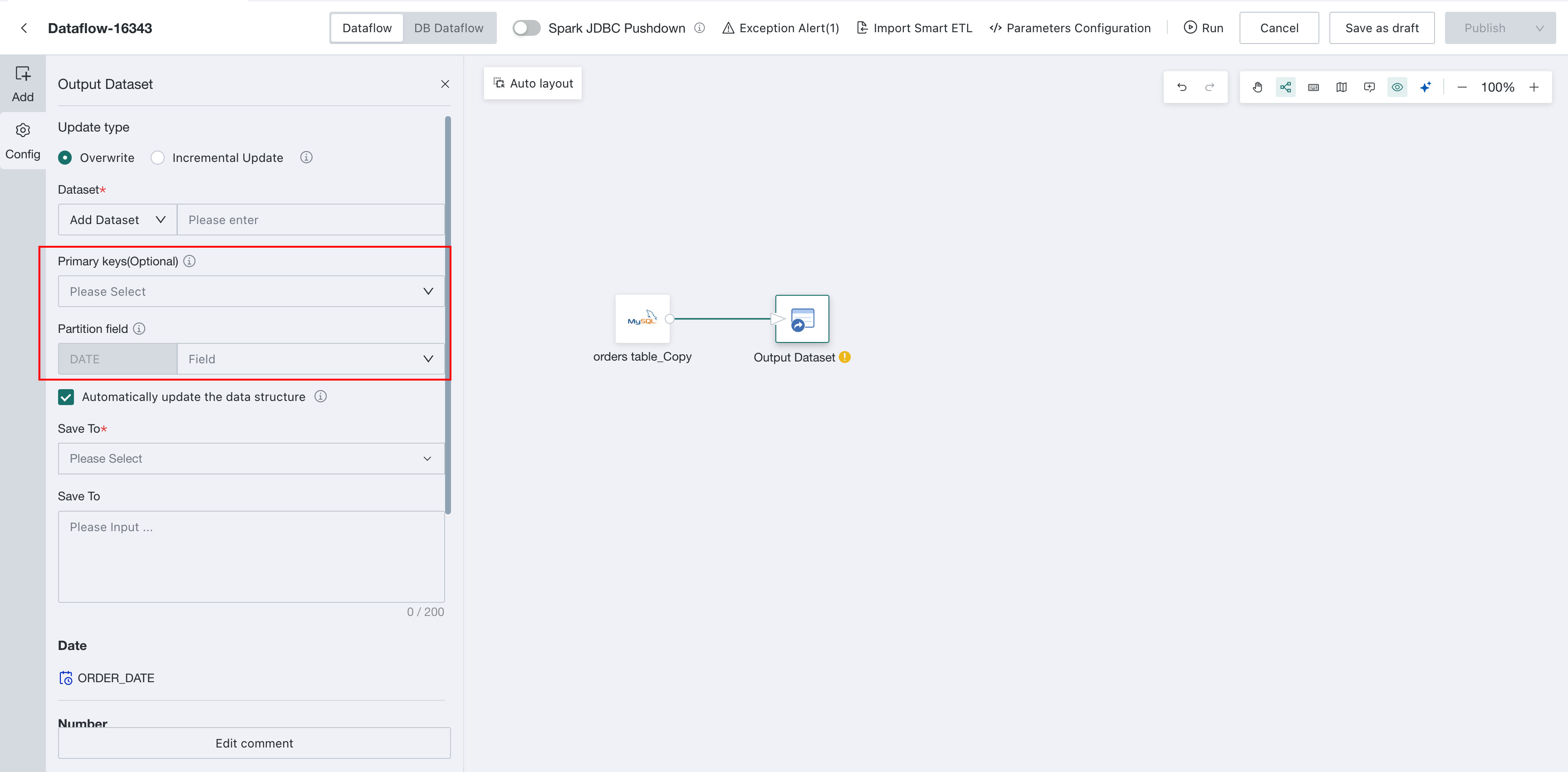Click the info icon next to Incremental Update
1568x772 pixels.
[x=306, y=157]
